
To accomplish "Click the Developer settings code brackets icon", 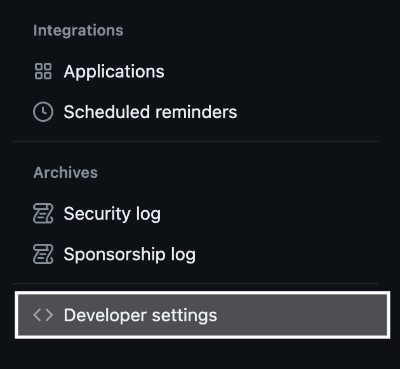I will coord(43,315).
